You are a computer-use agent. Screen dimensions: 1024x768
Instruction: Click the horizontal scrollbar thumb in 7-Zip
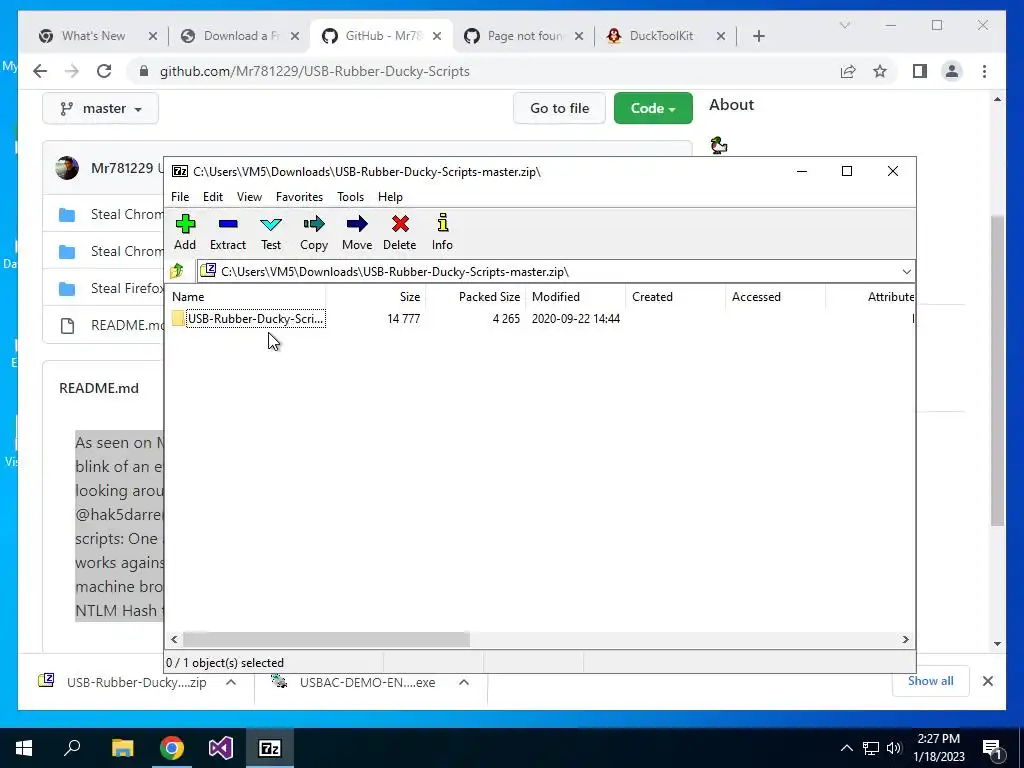pos(326,639)
